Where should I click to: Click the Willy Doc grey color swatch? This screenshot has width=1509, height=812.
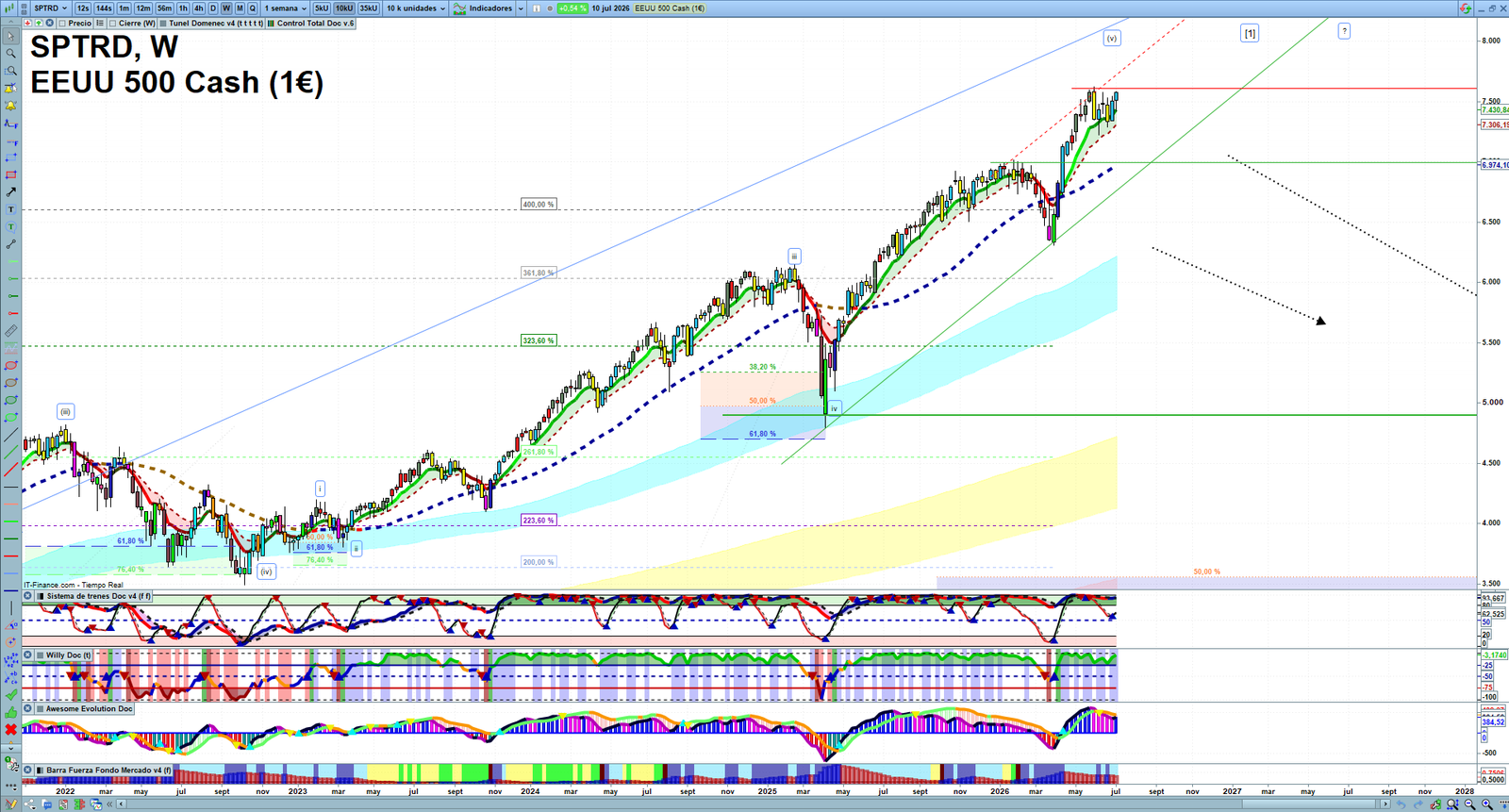point(40,655)
